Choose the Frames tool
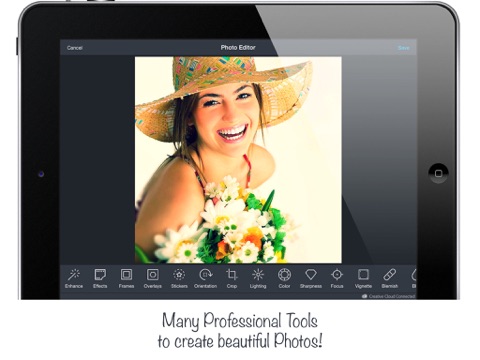Viewport: 480px width, 360px height. point(126,278)
